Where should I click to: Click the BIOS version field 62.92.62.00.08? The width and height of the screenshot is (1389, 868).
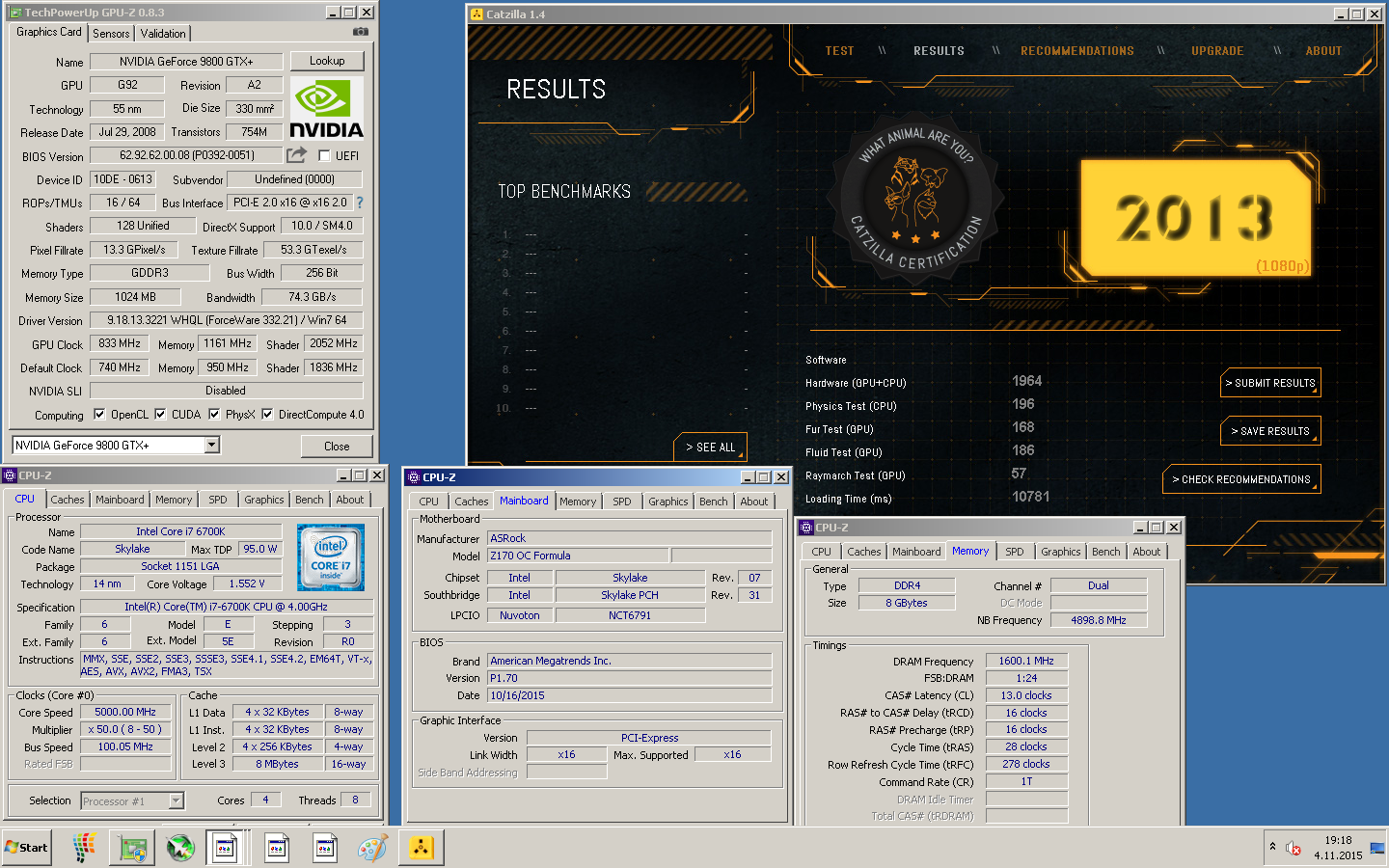186,155
